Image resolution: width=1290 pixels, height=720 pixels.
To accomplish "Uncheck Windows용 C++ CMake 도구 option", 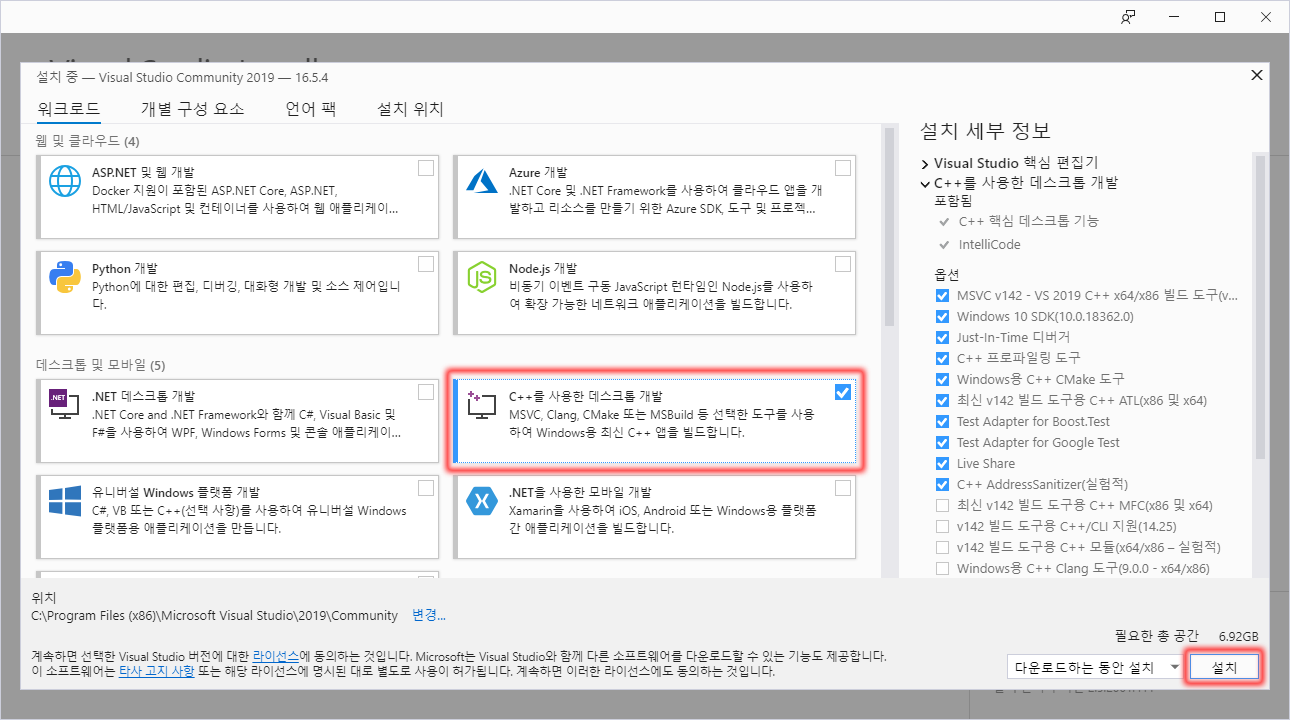I will [x=942, y=379].
